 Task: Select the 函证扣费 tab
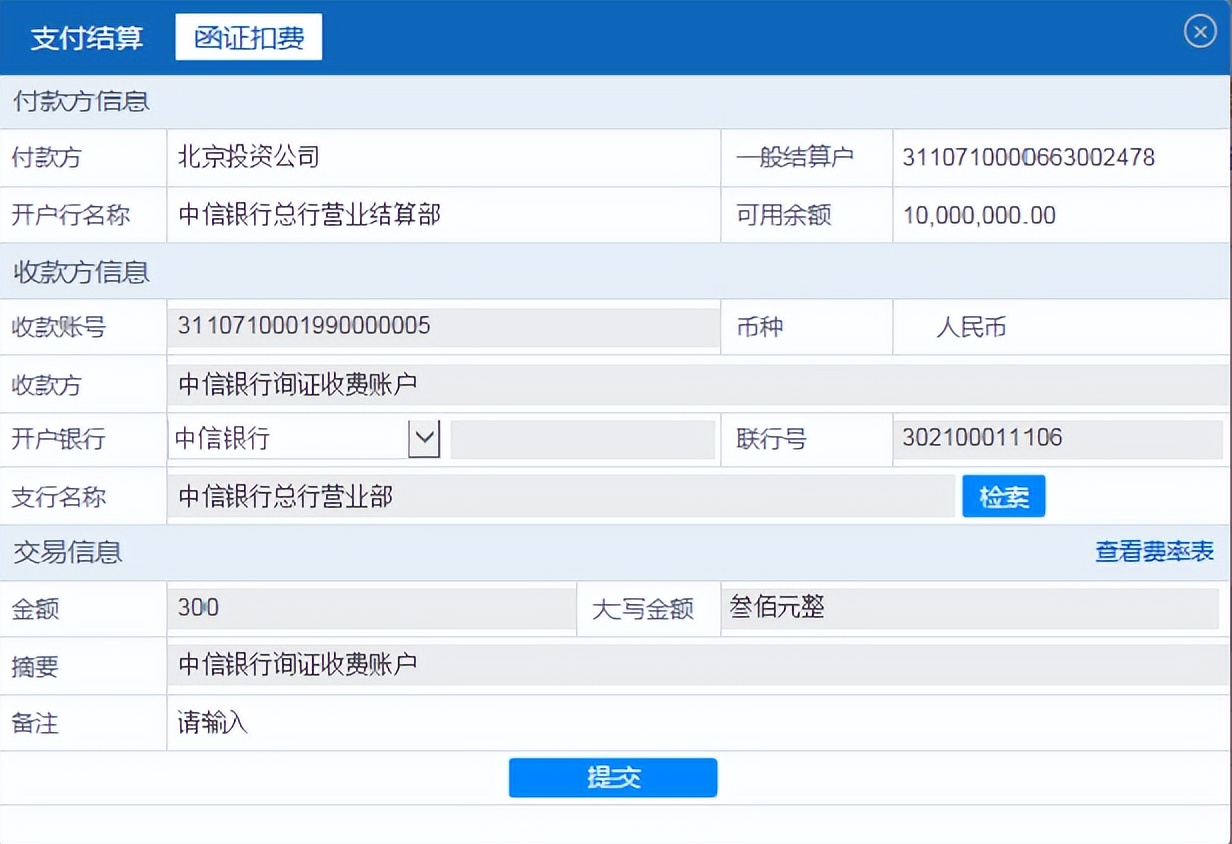coord(248,36)
